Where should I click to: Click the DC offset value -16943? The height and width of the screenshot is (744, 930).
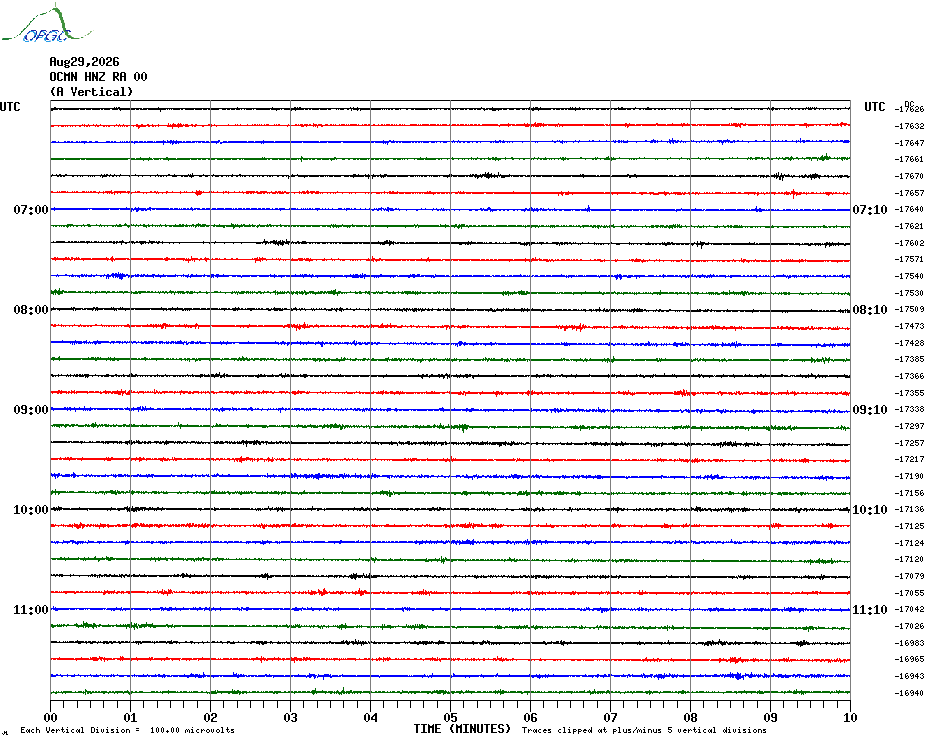[910, 676]
